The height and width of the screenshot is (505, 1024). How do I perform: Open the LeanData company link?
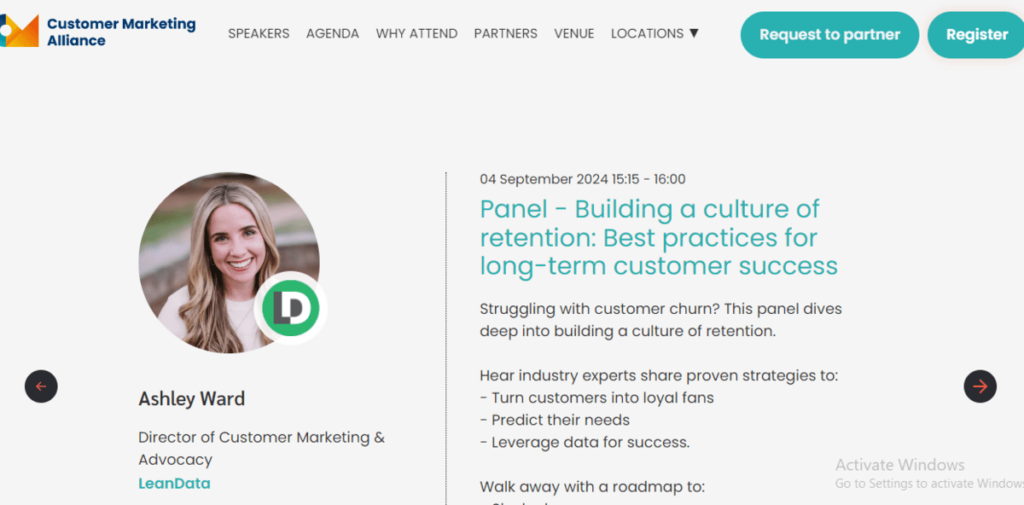(x=174, y=483)
